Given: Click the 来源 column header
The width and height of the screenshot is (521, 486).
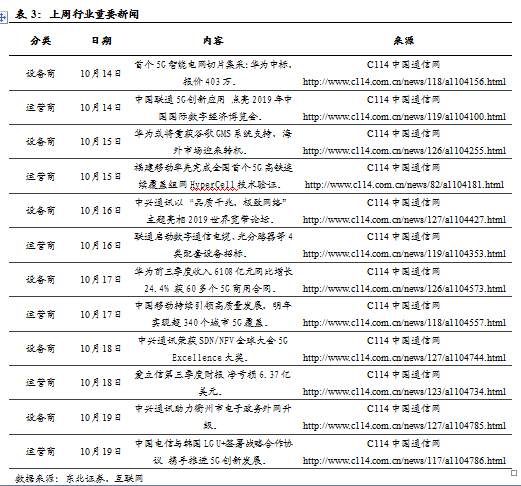Looking at the screenshot, I should tap(404, 41).
